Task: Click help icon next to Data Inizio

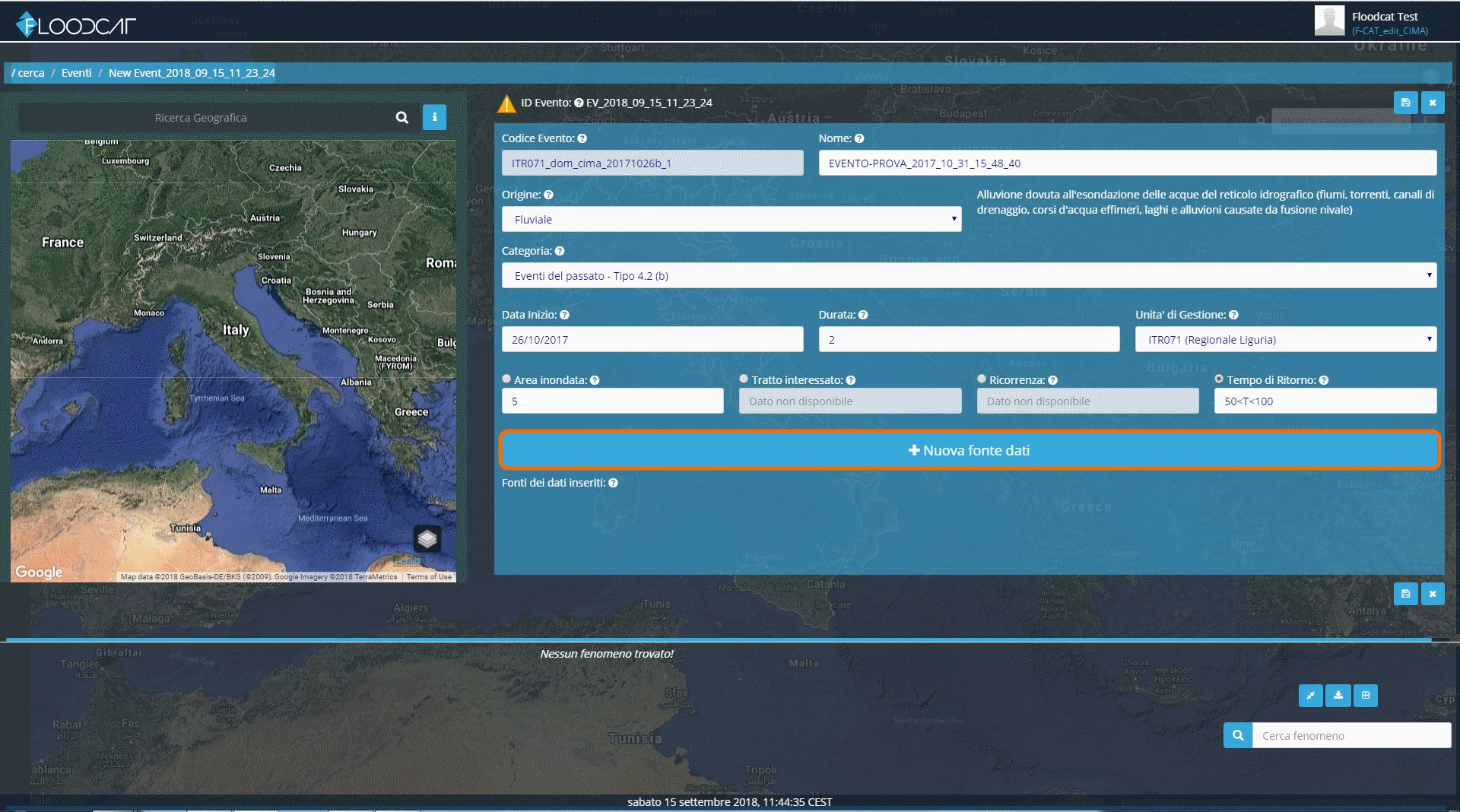Action: click(564, 315)
